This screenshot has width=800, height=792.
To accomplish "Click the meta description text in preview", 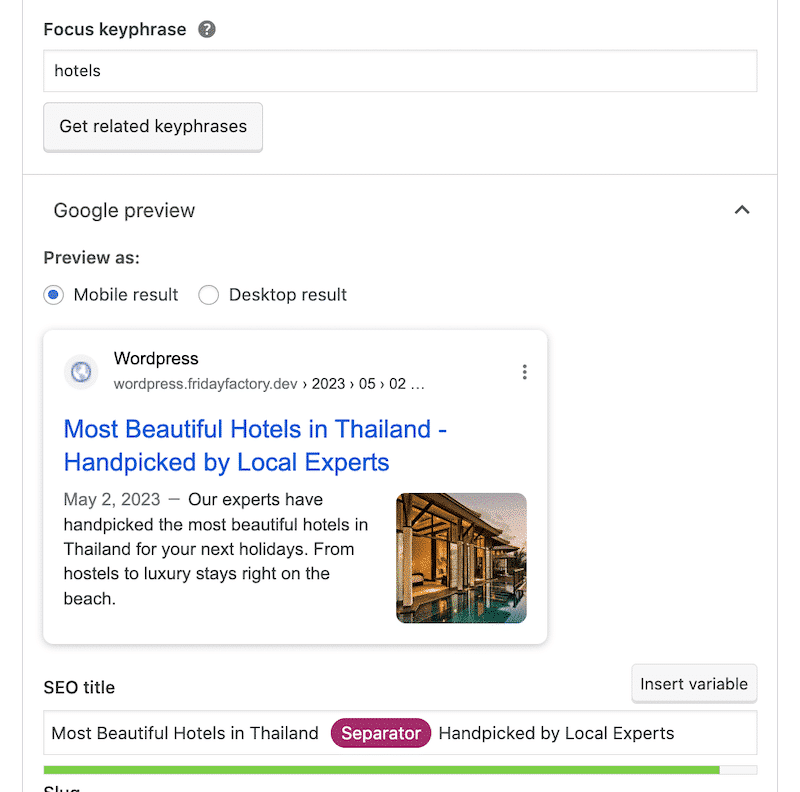I will pyautogui.click(x=216, y=549).
